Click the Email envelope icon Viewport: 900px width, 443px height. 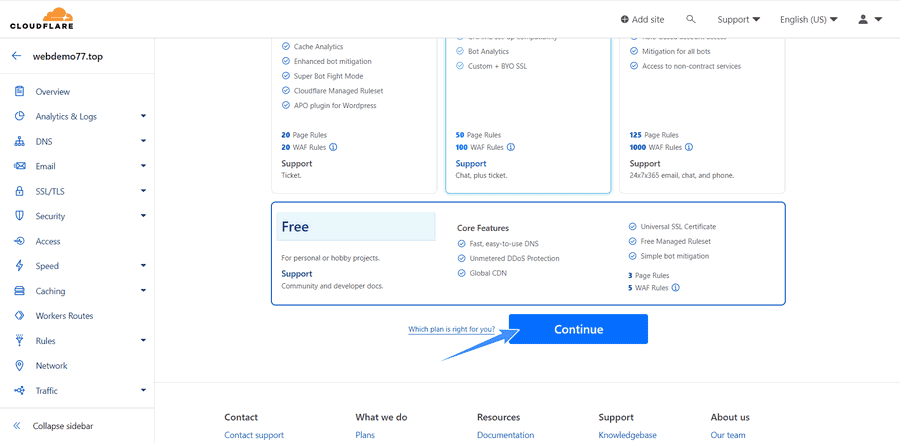pos(20,166)
